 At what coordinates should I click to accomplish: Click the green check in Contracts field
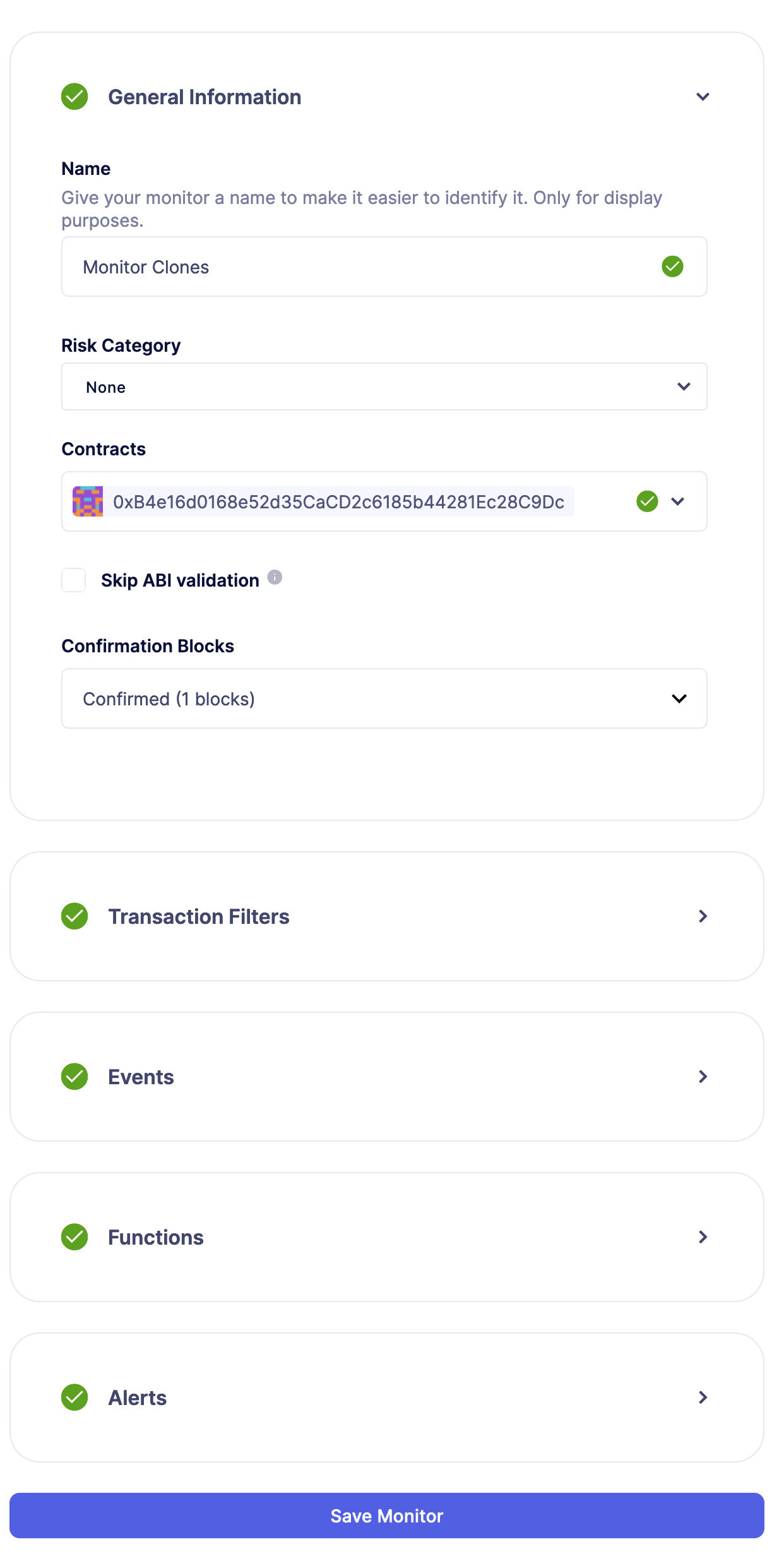647,501
